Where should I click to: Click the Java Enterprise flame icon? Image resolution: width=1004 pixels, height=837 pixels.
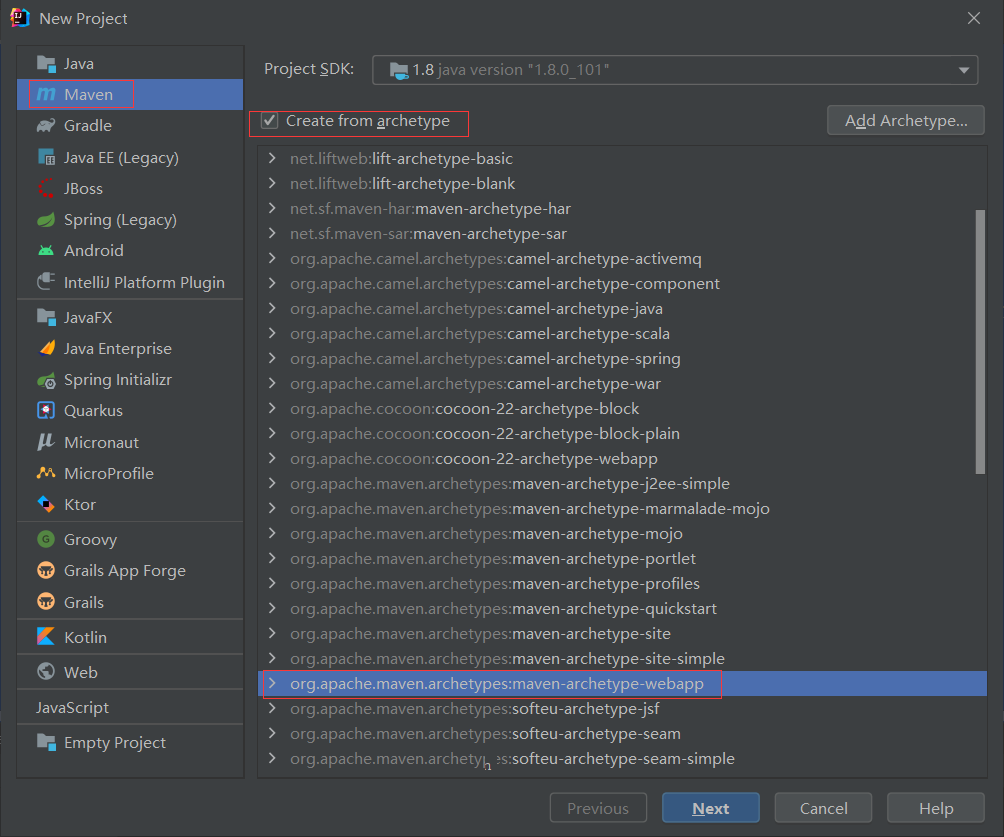point(46,348)
